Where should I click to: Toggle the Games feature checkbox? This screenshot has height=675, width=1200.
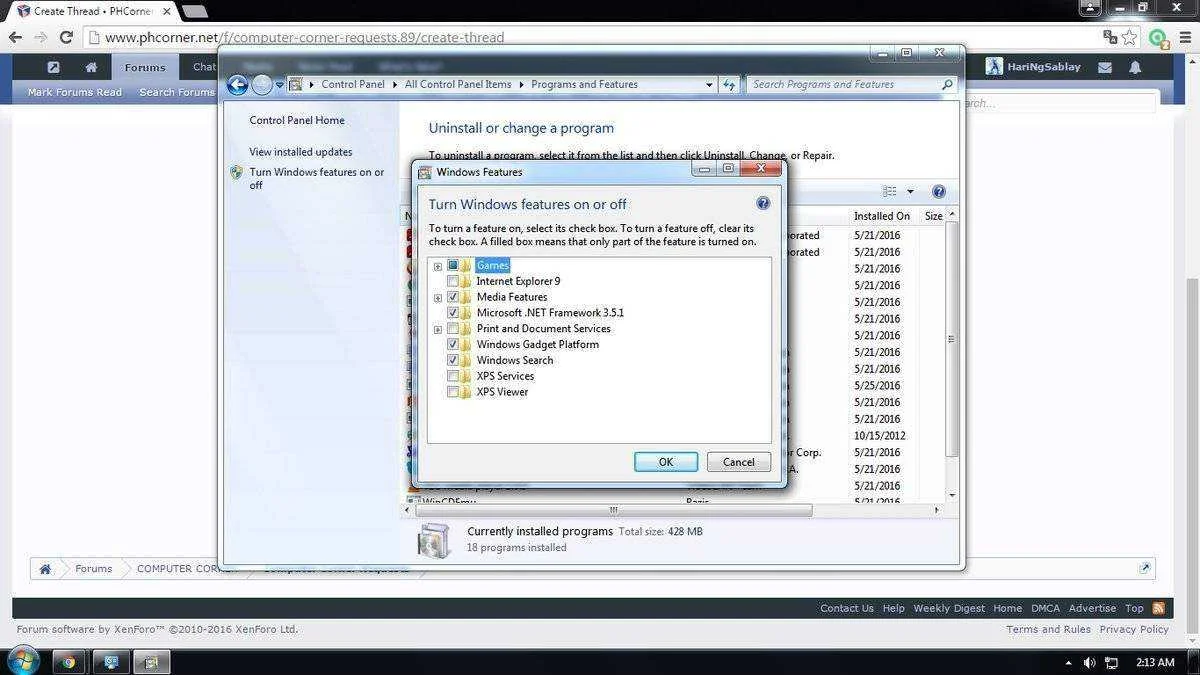point(453,265)
